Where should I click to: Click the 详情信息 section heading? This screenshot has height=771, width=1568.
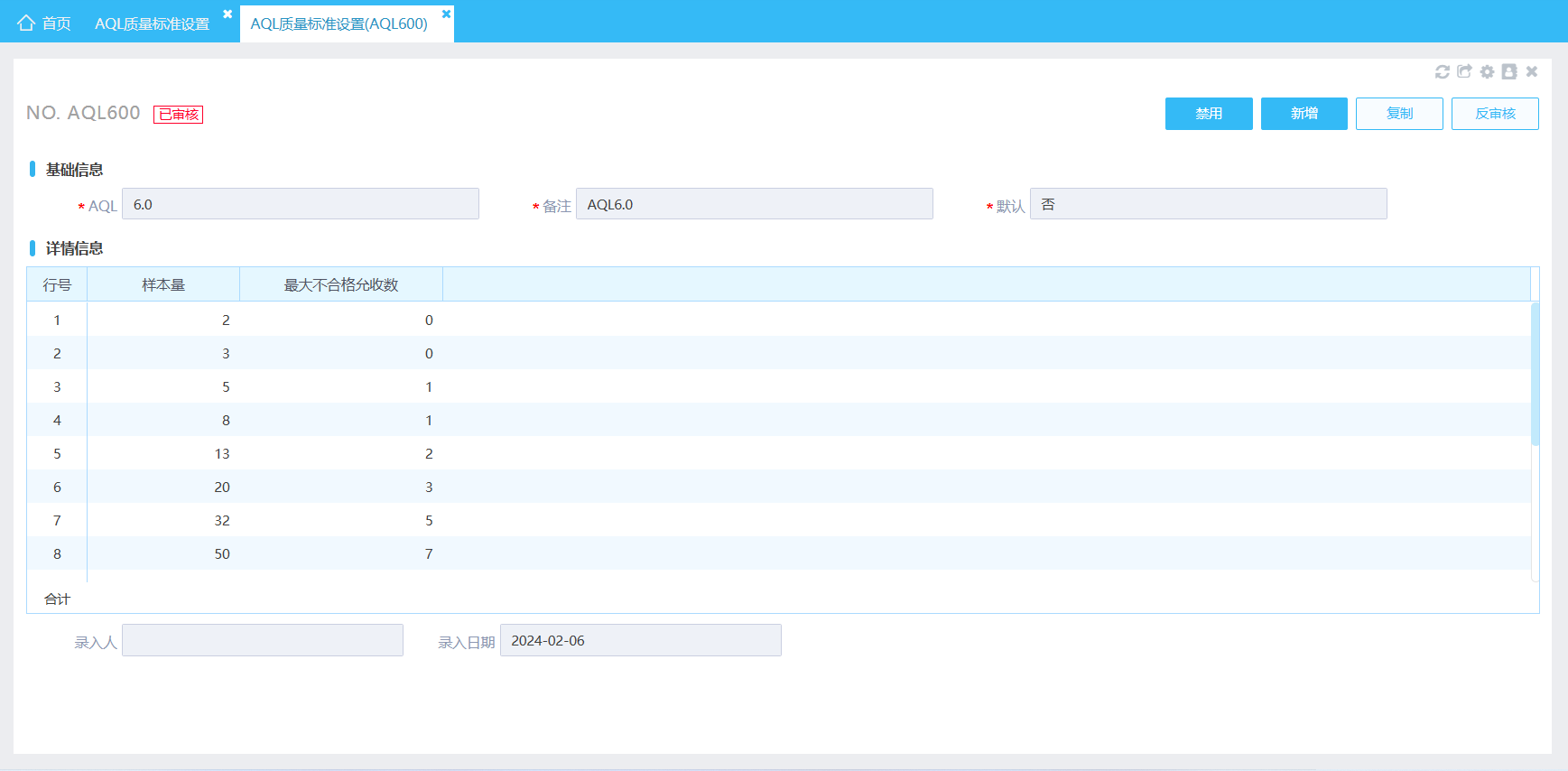(74, 248)
